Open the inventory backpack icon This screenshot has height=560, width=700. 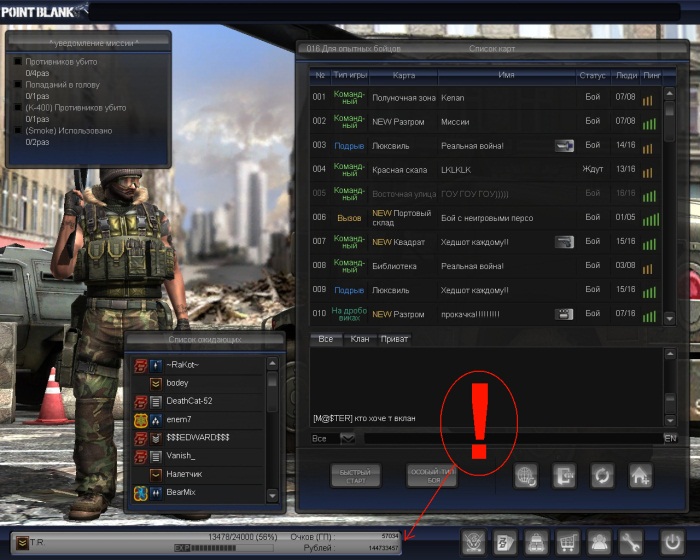point(536,542)
